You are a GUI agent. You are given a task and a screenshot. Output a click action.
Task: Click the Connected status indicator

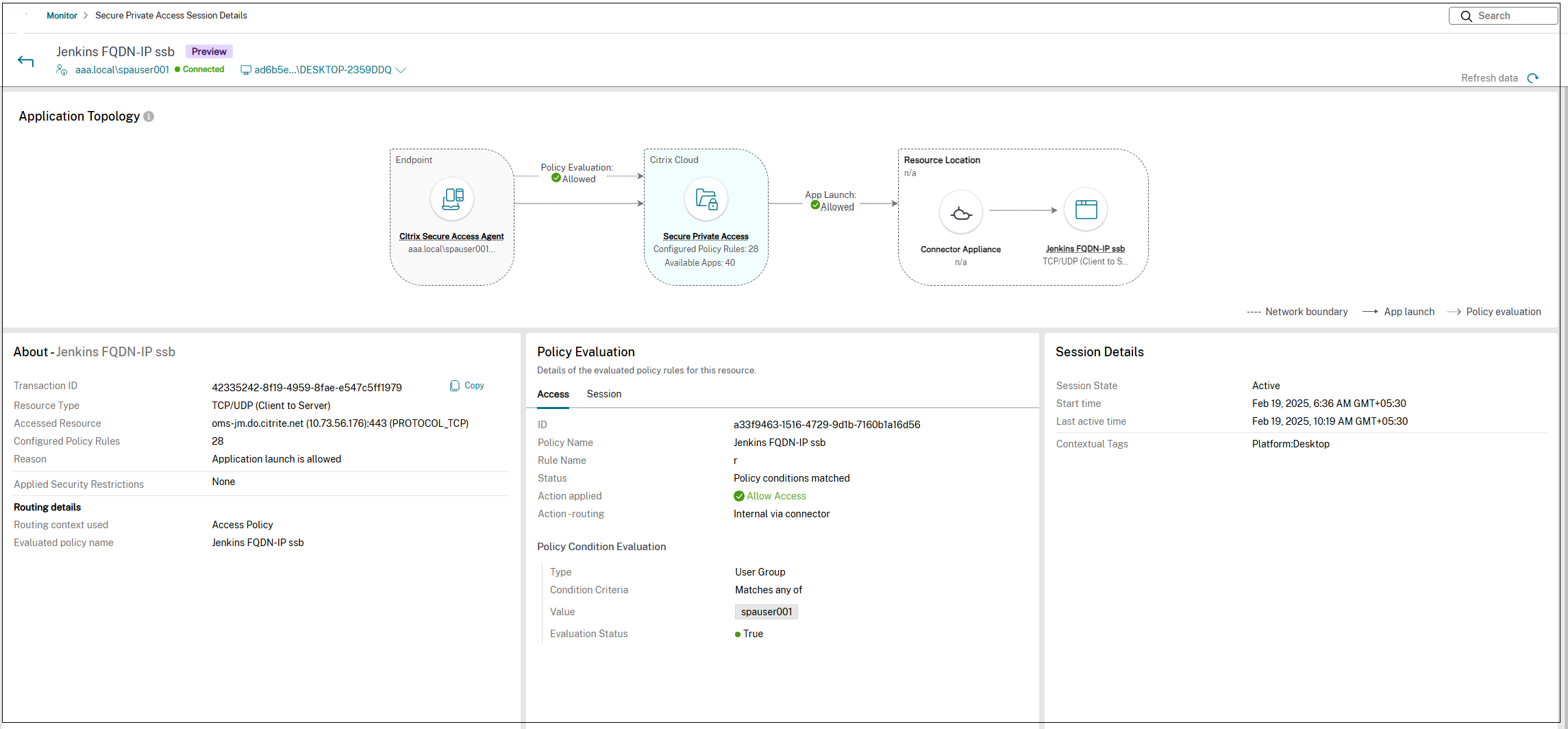point(199,69)
